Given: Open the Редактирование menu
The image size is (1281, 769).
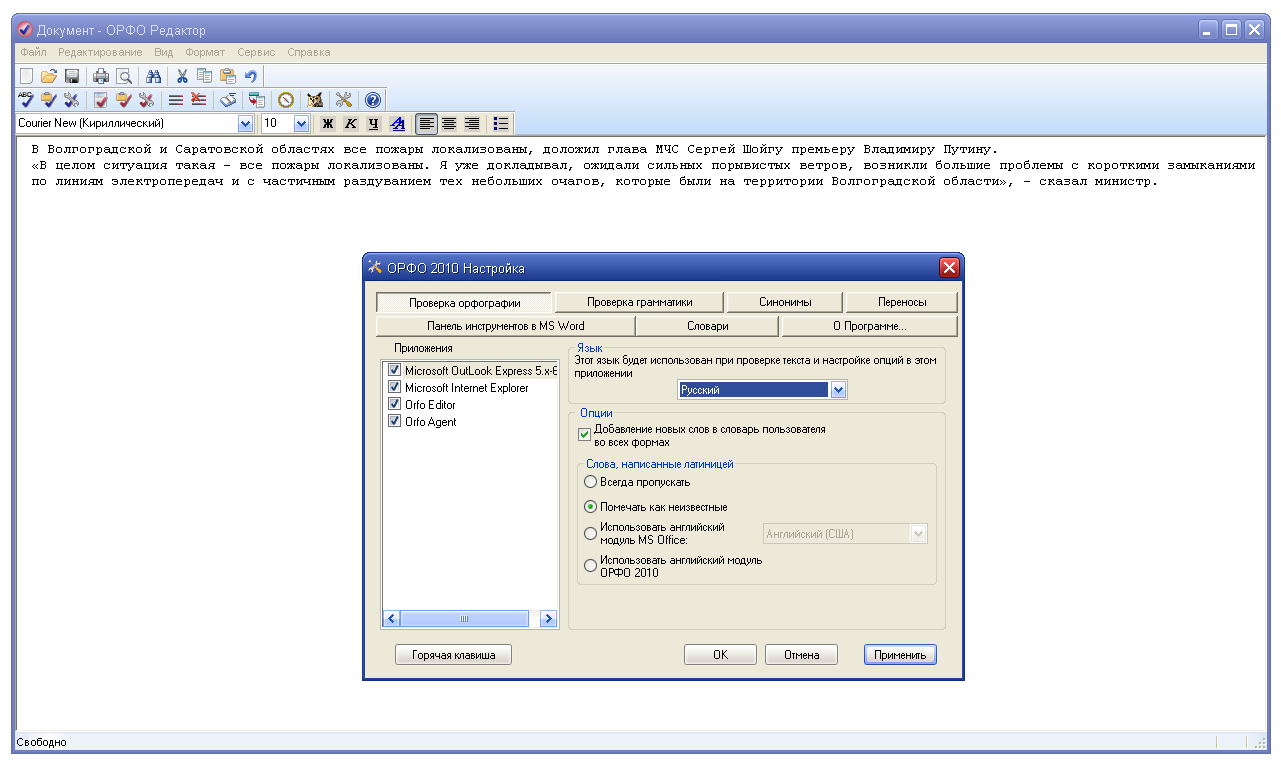Looking at the screenshot, I should (x=100, y=52).
